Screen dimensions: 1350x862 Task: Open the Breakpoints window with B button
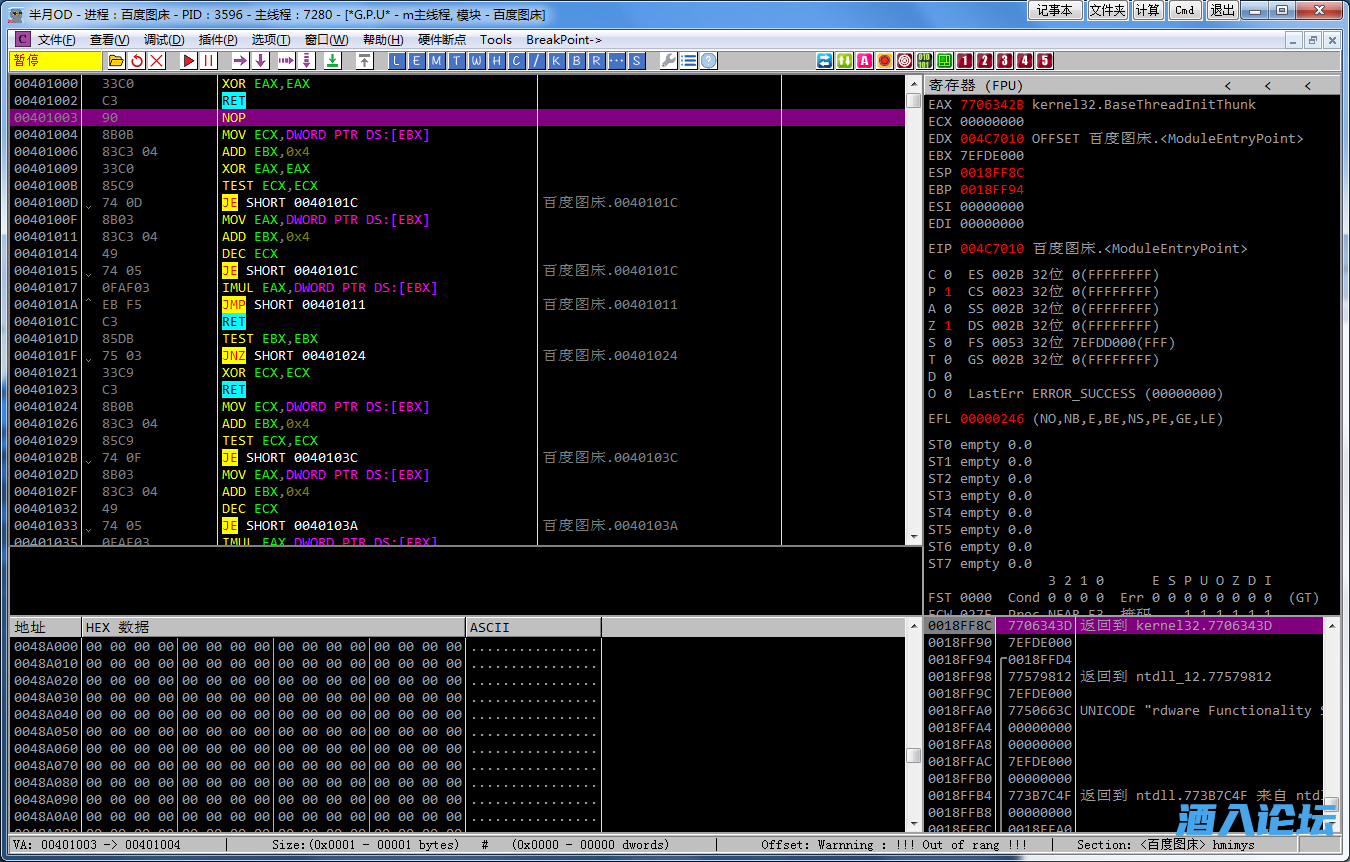576,61
